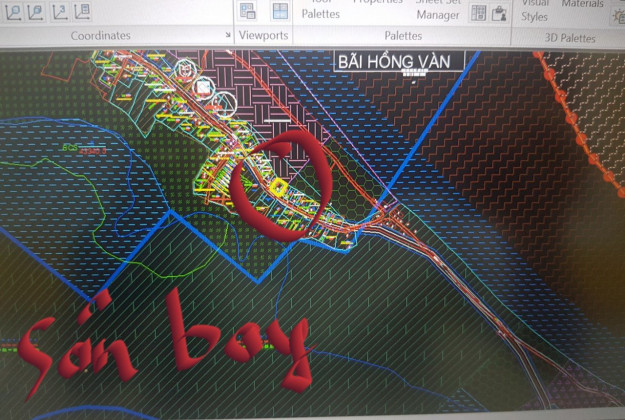The image size is (625, 420).
Task: Click the icon right of Materials
Action: tap(618, 12)
